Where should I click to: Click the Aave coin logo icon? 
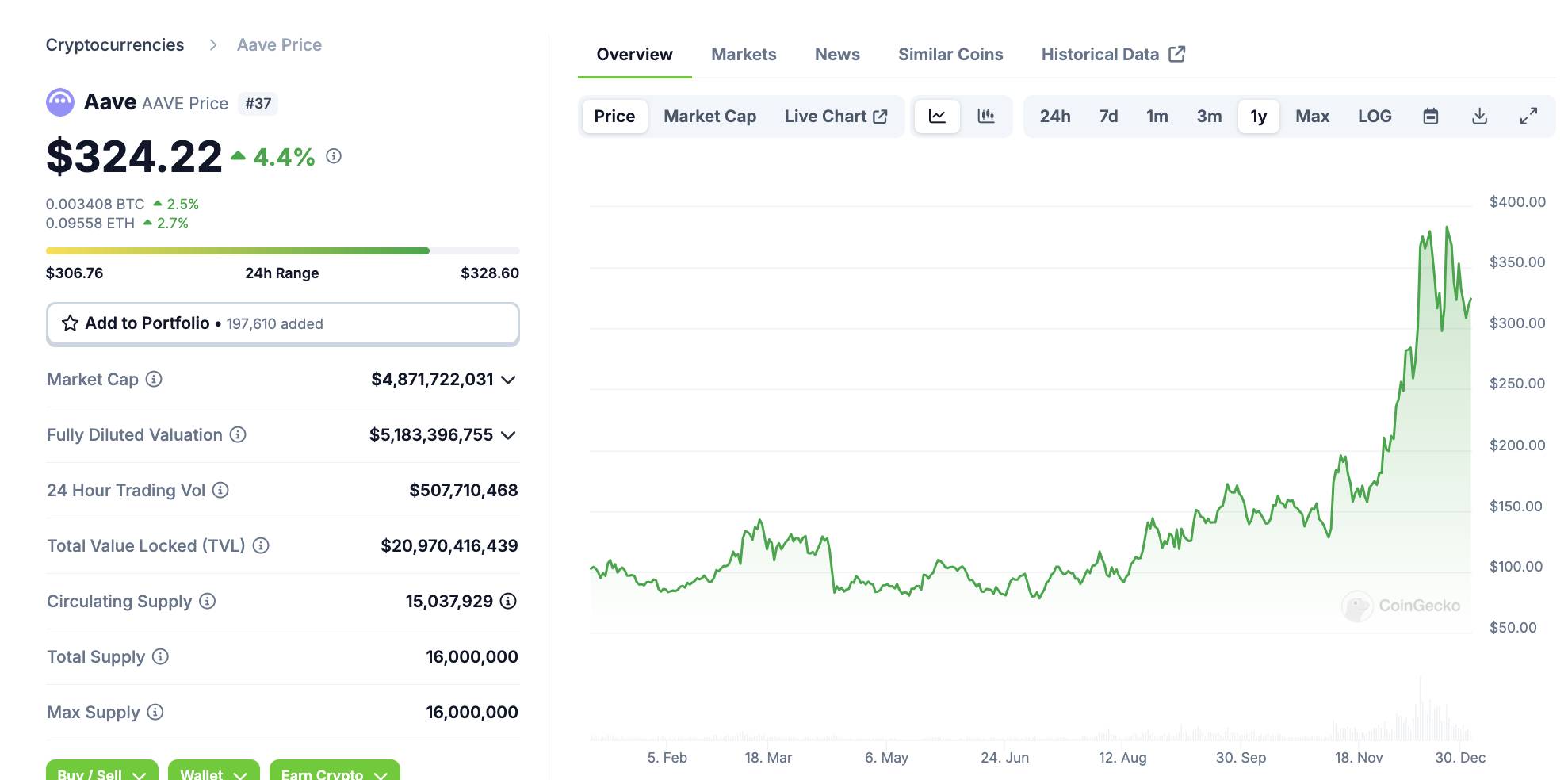60,102
